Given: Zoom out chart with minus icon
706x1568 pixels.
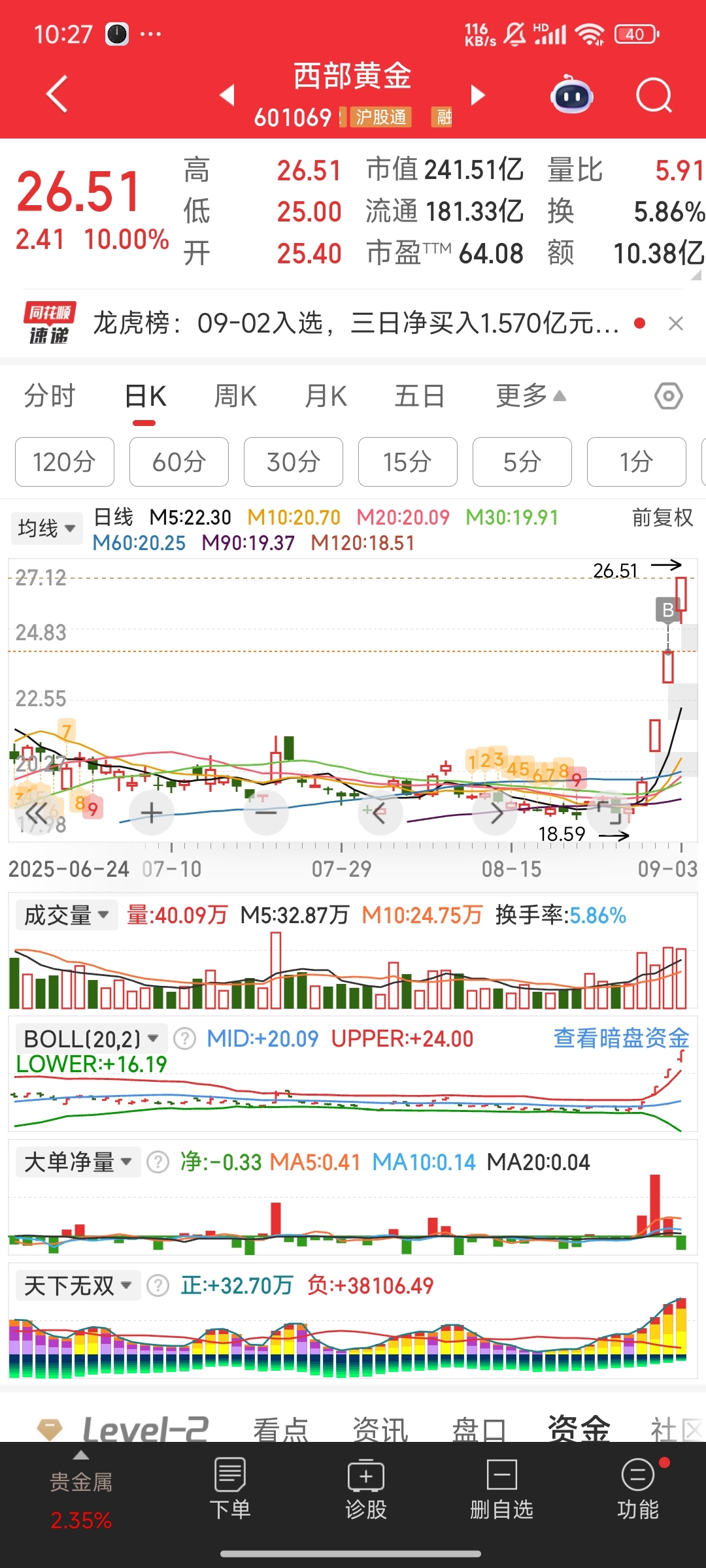Looking at the screenshot, I should 266,813.
